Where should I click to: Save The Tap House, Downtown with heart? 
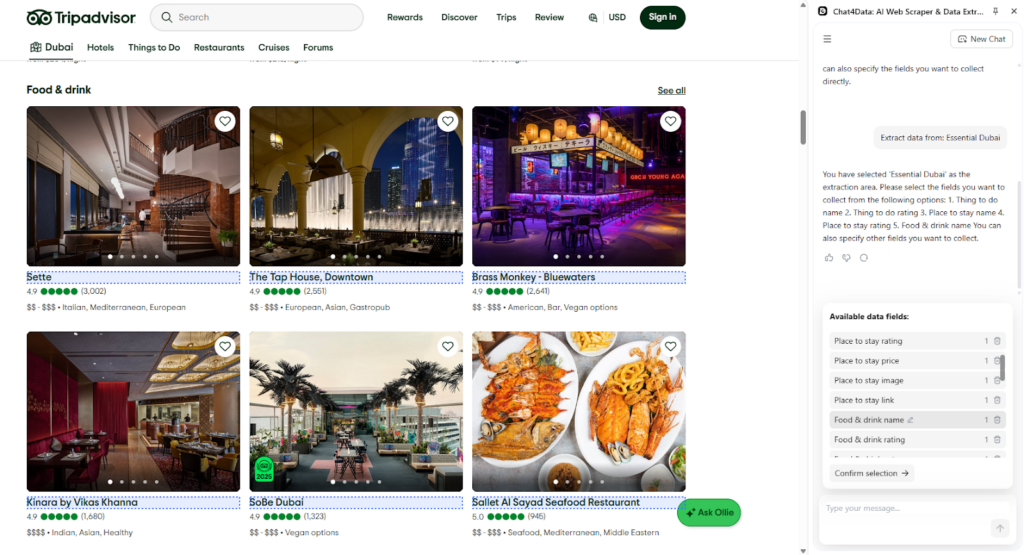point(447,121)
